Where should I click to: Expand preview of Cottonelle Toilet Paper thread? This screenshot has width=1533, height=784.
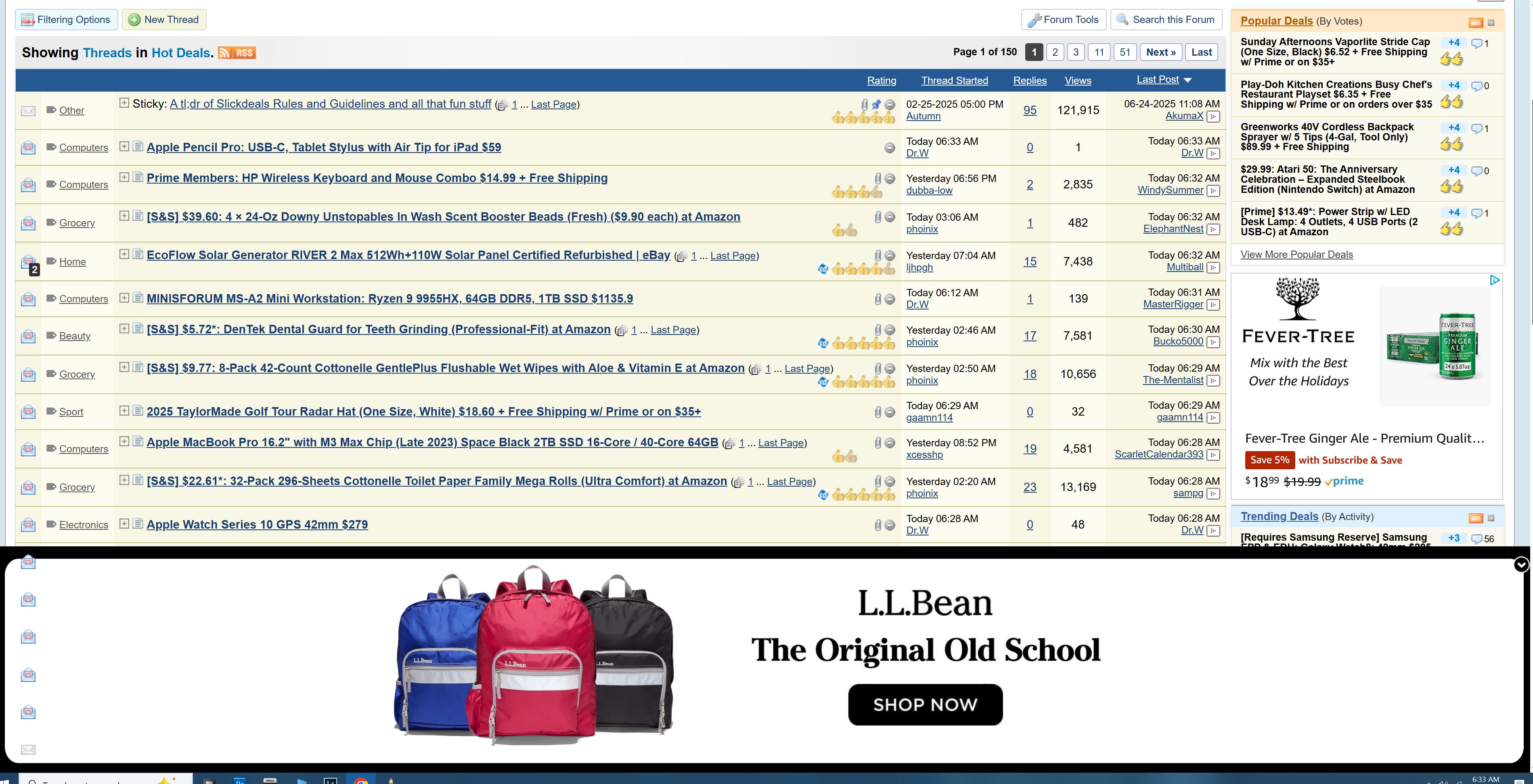[x=124, y=480]
